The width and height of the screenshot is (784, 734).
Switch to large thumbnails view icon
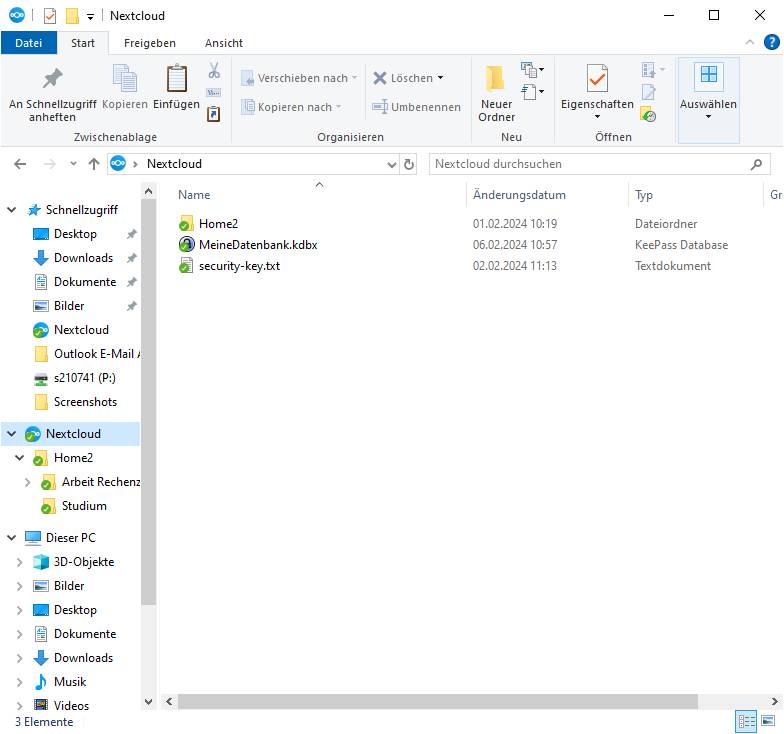(x=768, y=721)
